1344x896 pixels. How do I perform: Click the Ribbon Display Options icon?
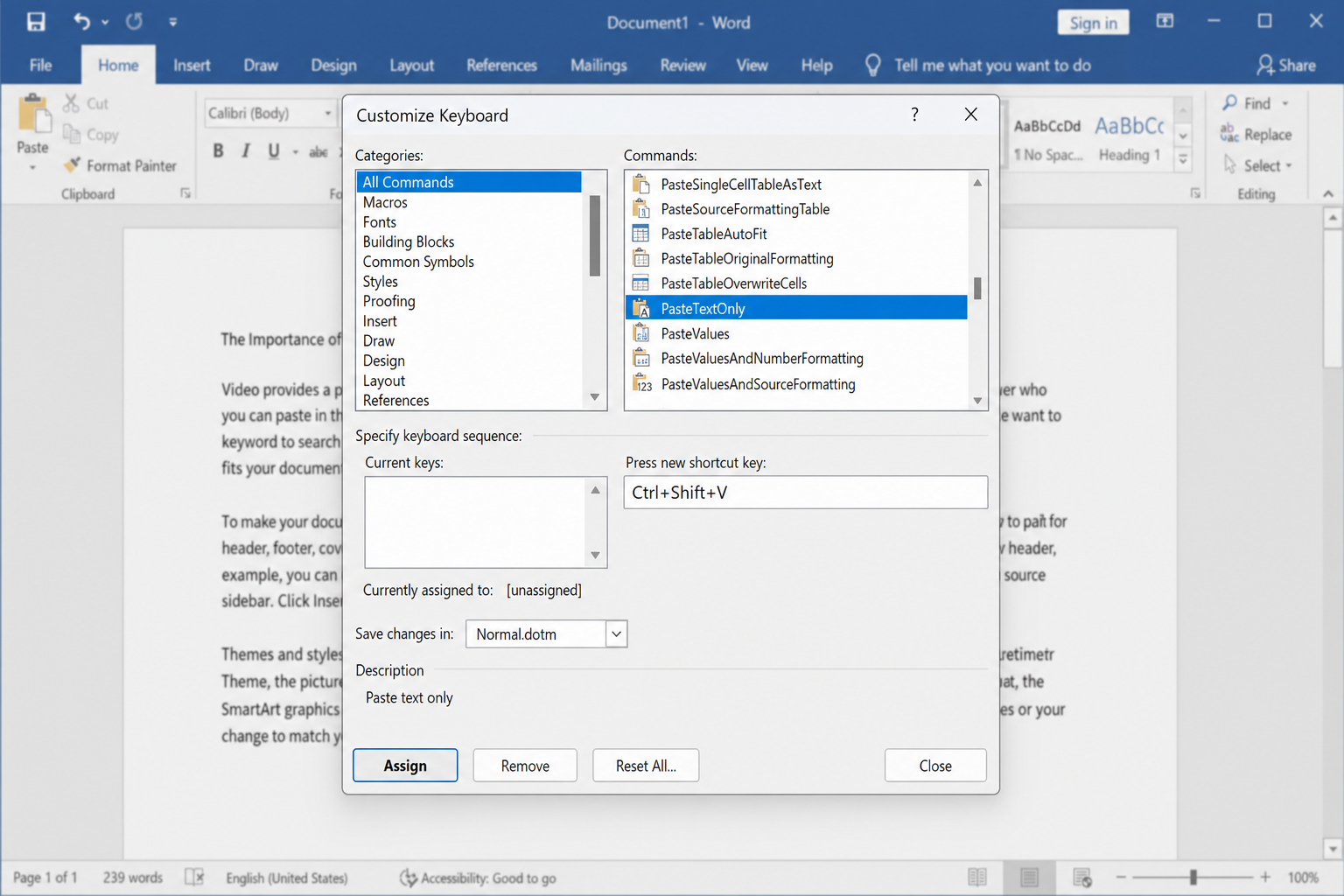[1165, 21]
